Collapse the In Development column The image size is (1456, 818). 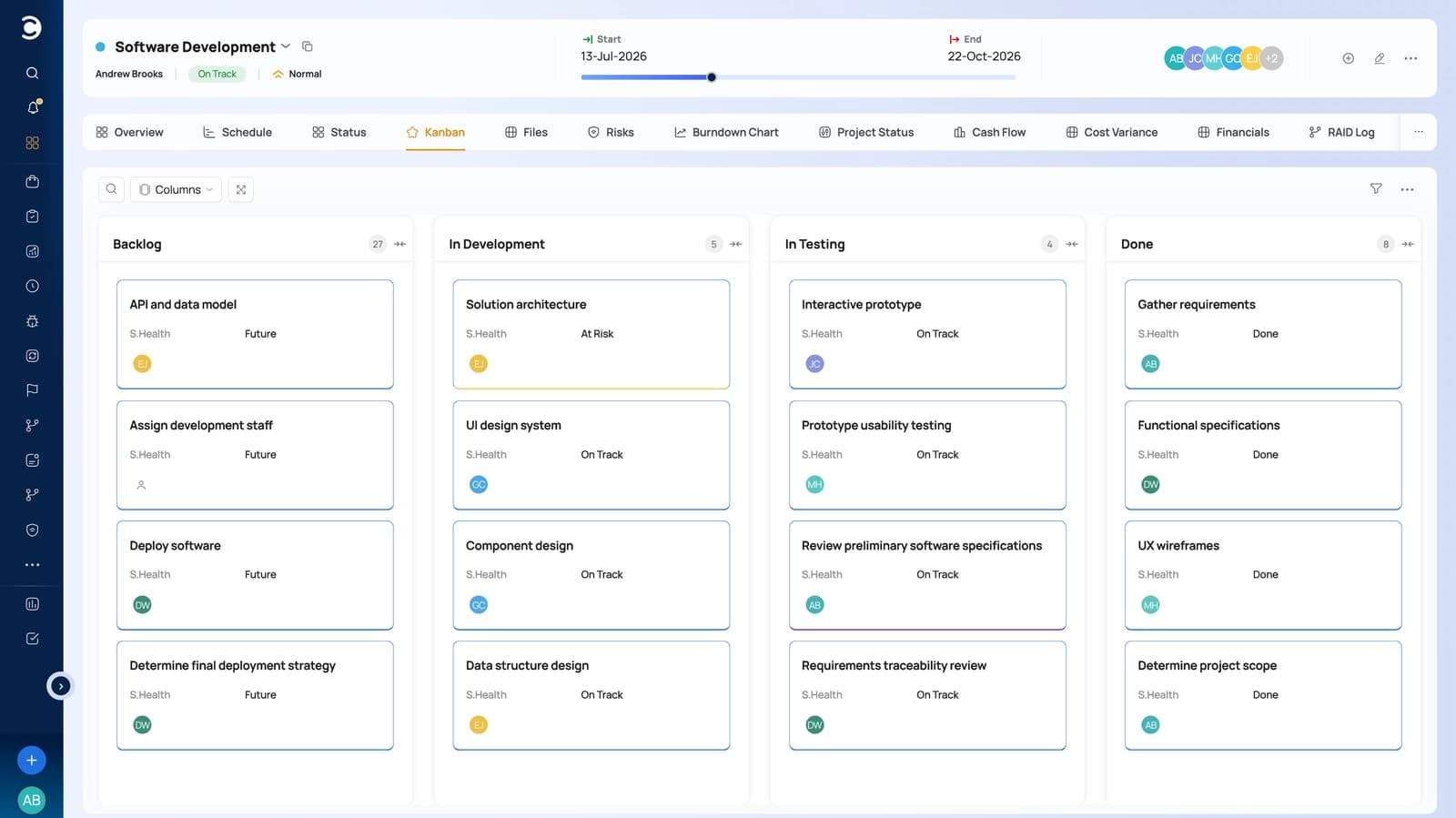point(736,244)
